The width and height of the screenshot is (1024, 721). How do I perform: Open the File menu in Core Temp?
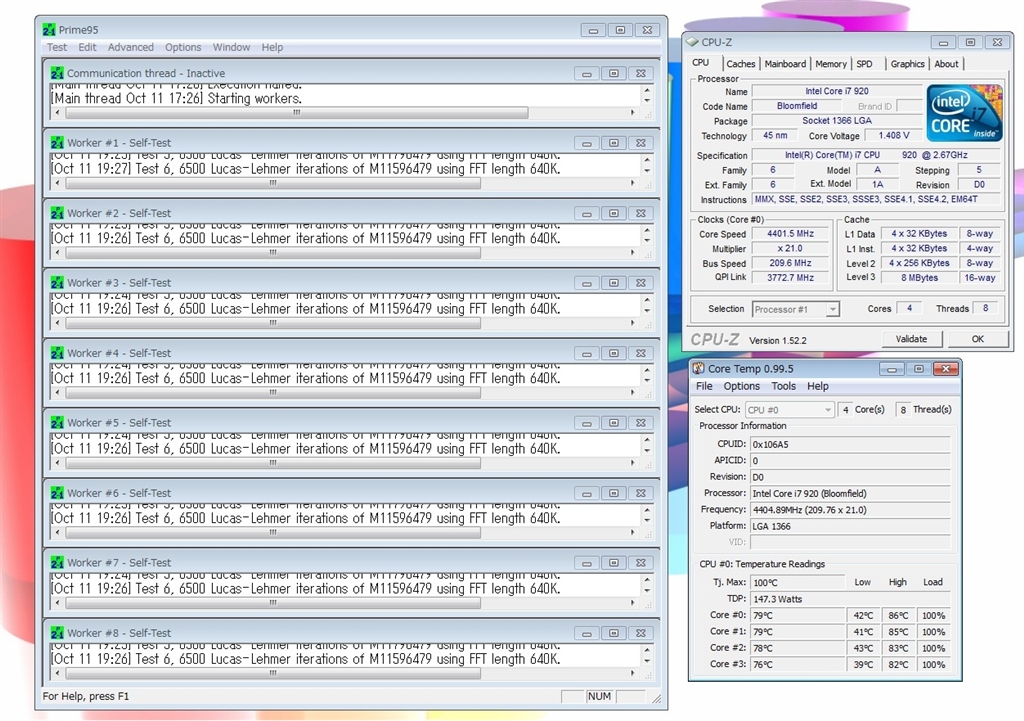pyautogui.click(x=704, y=386)
